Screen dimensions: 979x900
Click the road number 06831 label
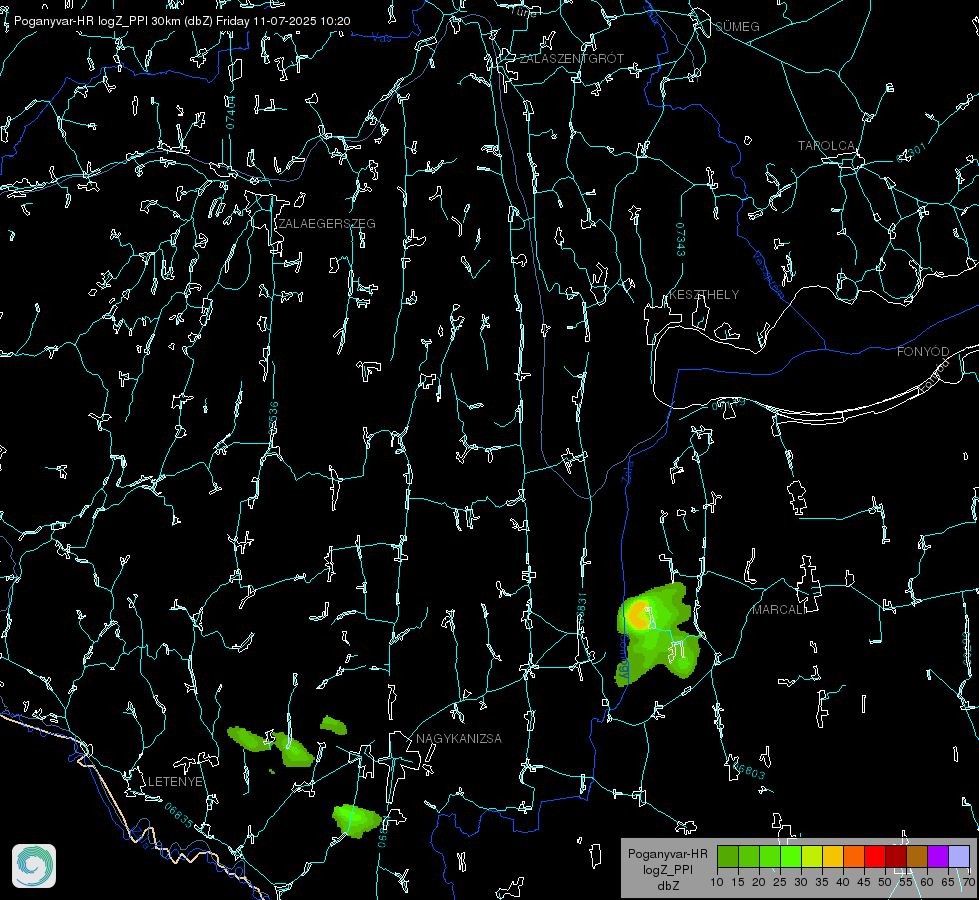582,608
